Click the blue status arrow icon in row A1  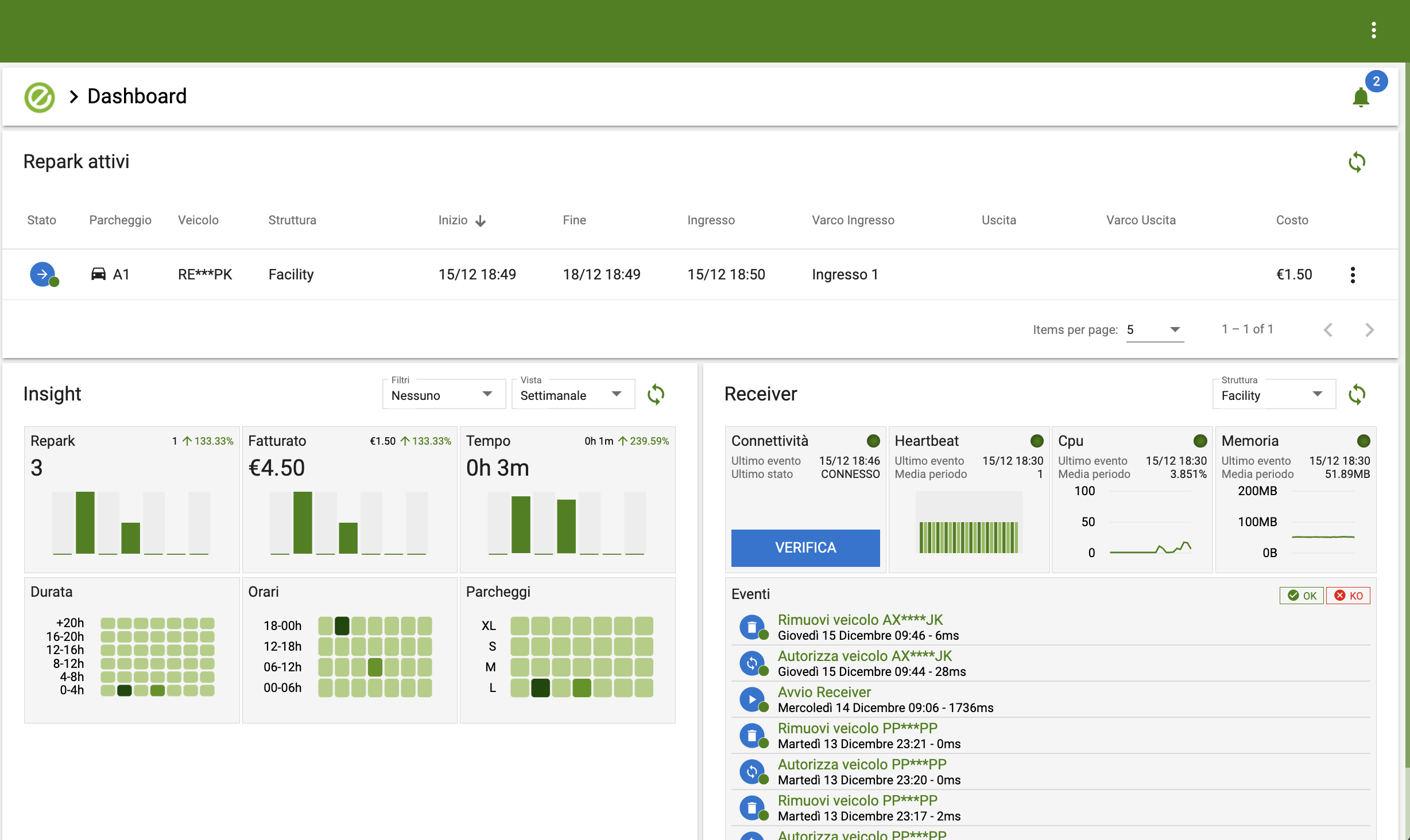point(42,274)
